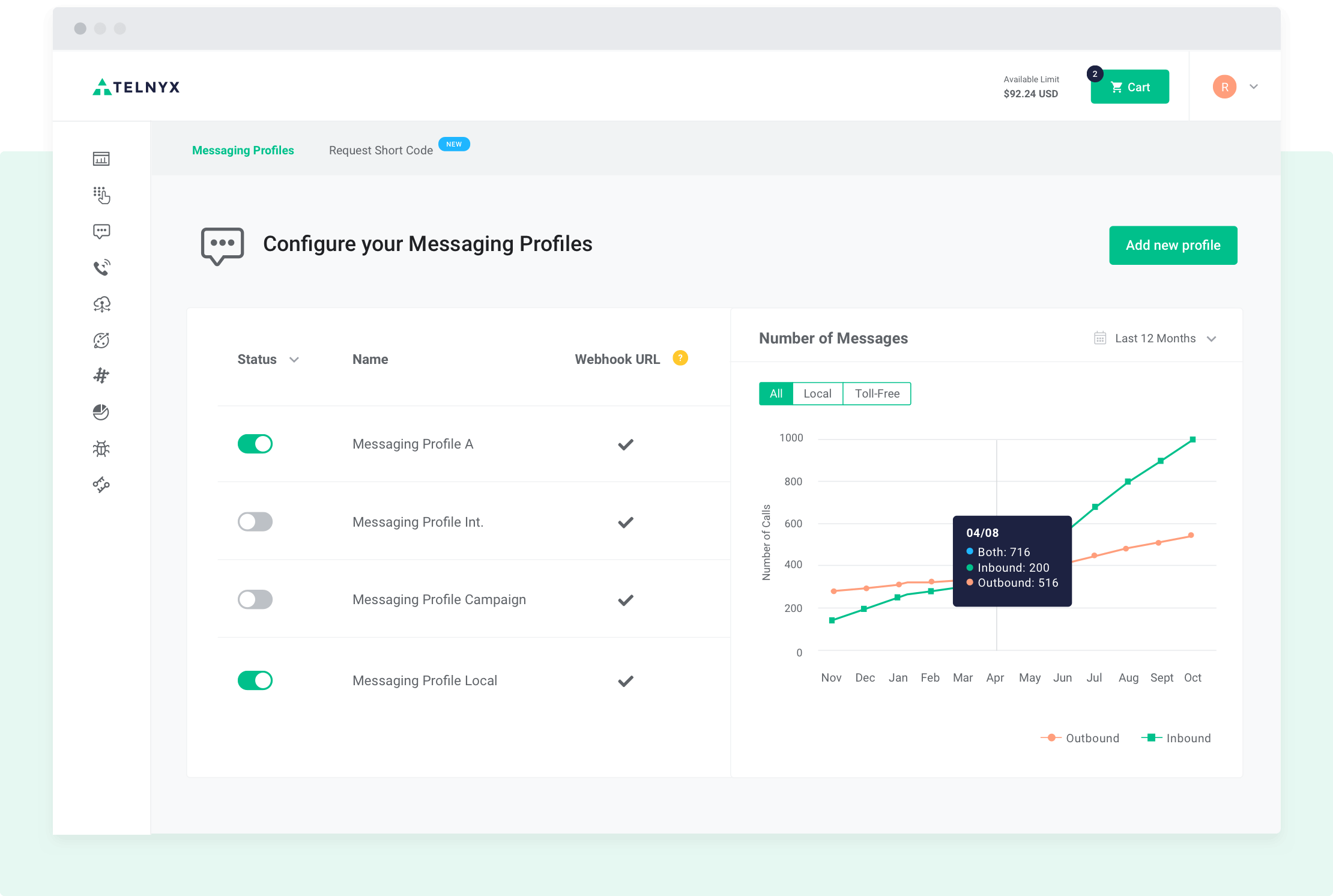The width and height of the screenshot is (1333, 896).
Task: Click Messaging Profile A webhook checkmark
Action: (x=626, y=444)
